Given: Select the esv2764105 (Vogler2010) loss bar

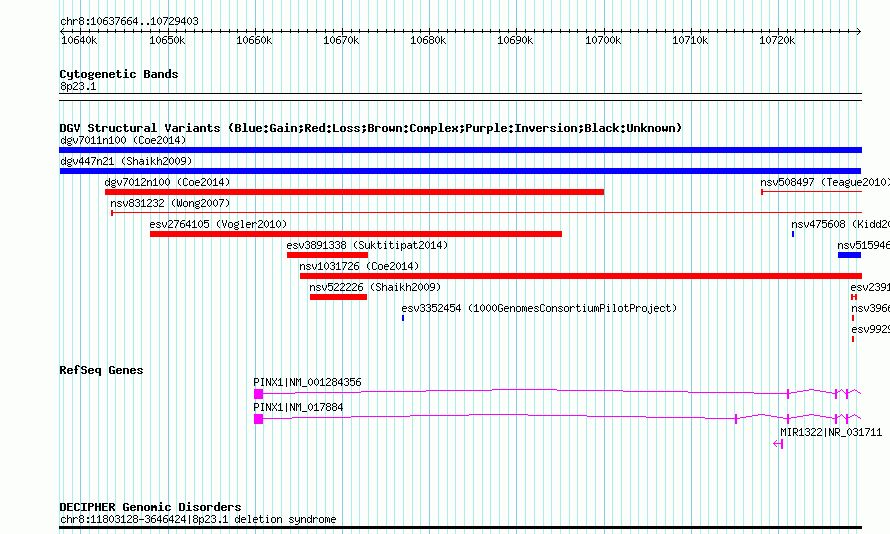Looking at the screenshot, I should (x=356, y=234).
